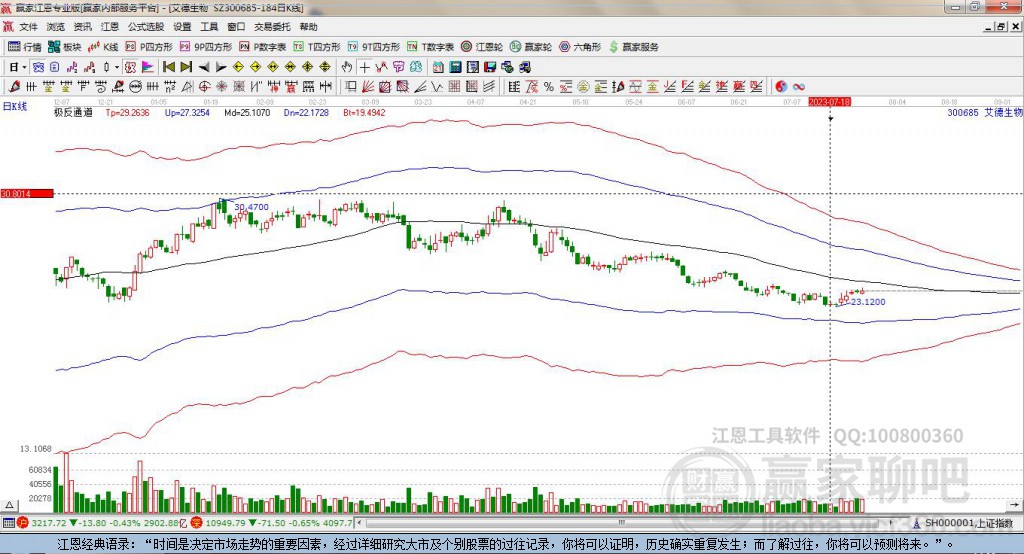Click the colored flag icon

[148, 67]
